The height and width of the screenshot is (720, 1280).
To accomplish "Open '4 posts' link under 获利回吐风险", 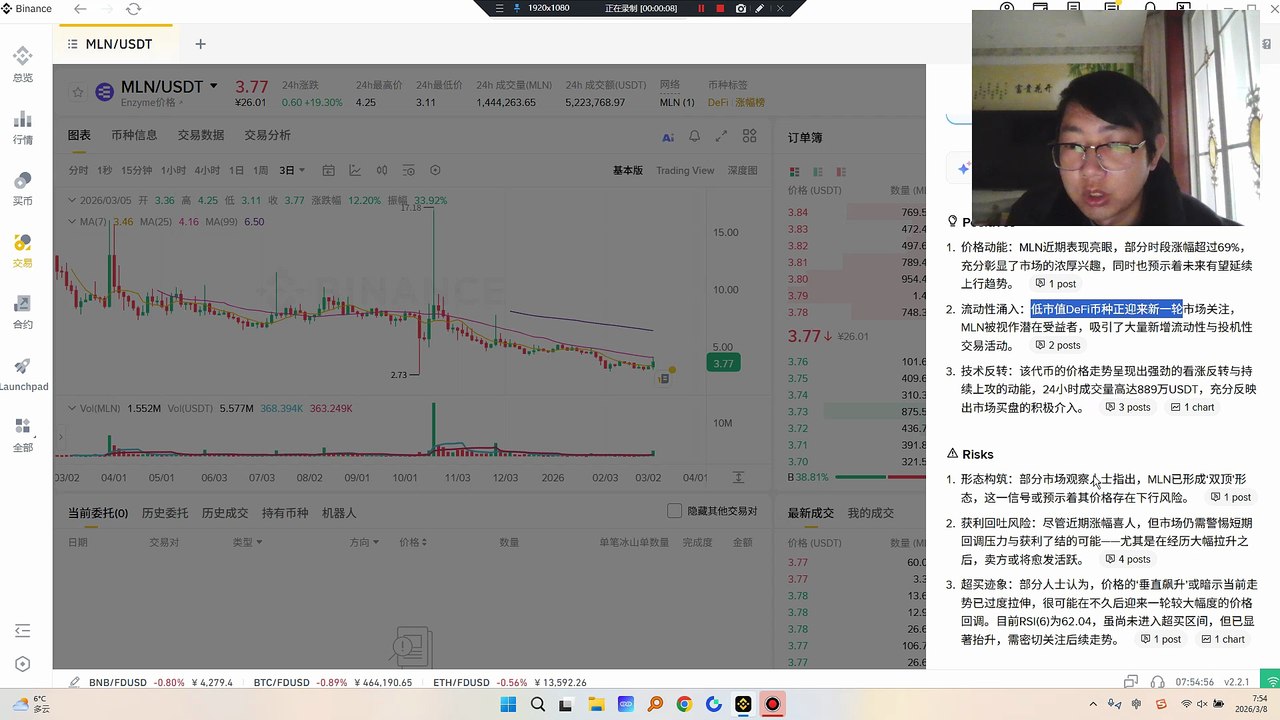I will tap(1128, 560).
